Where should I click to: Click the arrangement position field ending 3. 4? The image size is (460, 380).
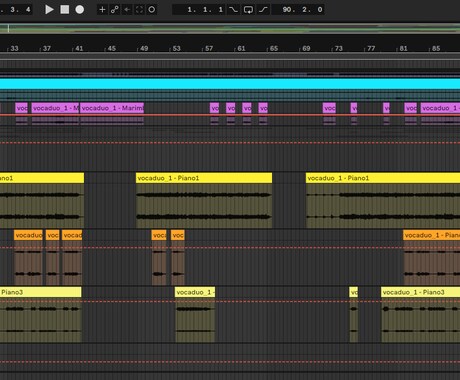coord(16,10)
